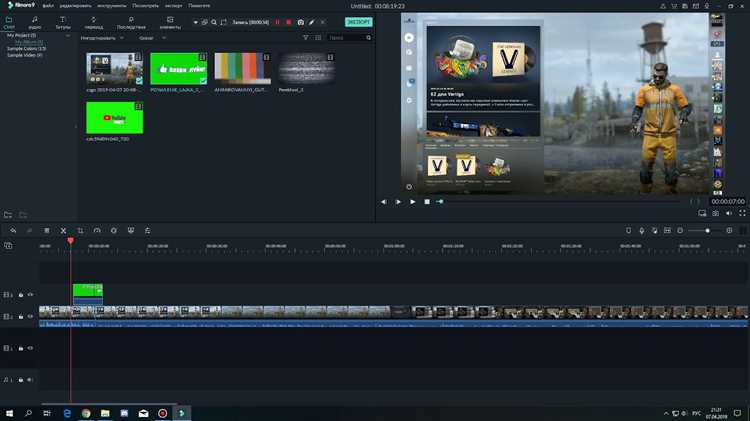The image size is (750, 421).
Task: Toggle visibility eye on video track 3
Action: [x=30, y=295]
